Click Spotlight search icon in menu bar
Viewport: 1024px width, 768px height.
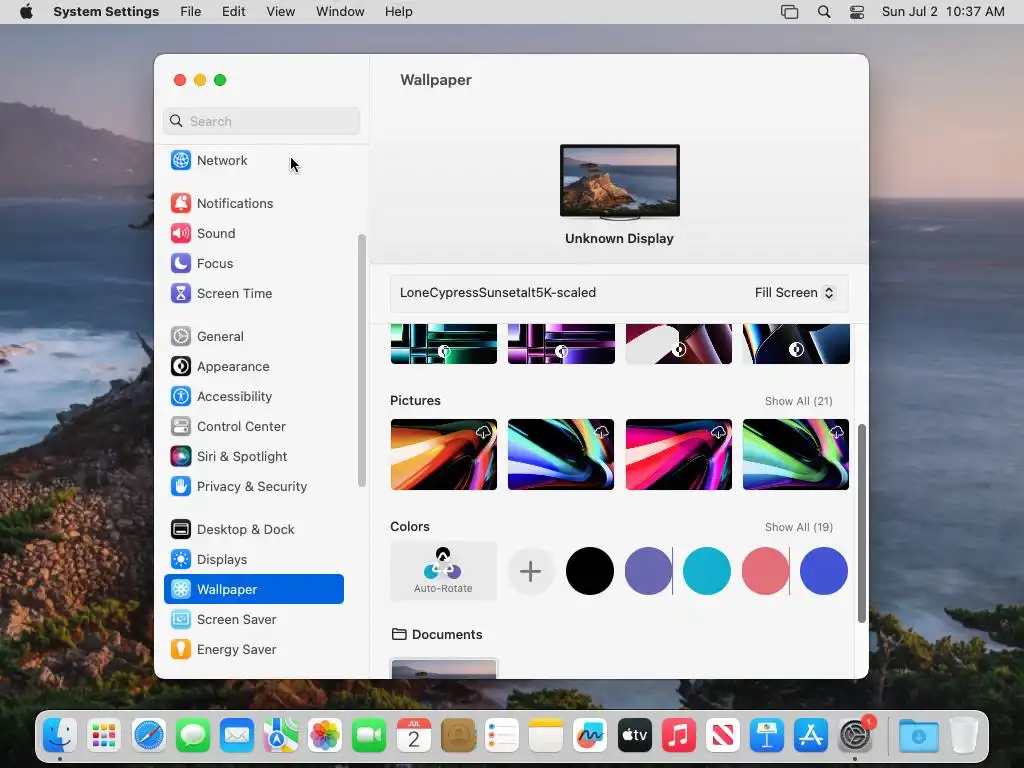(824, 12)
